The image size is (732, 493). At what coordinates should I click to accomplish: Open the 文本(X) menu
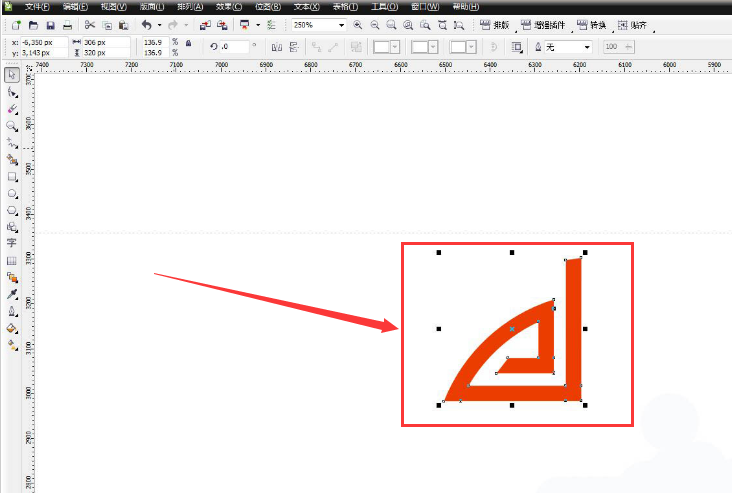point(307,7)
